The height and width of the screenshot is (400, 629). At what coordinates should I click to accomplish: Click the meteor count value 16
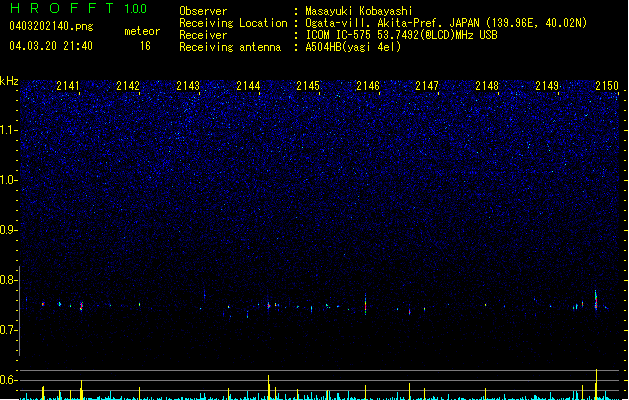(x=145, y=46)
